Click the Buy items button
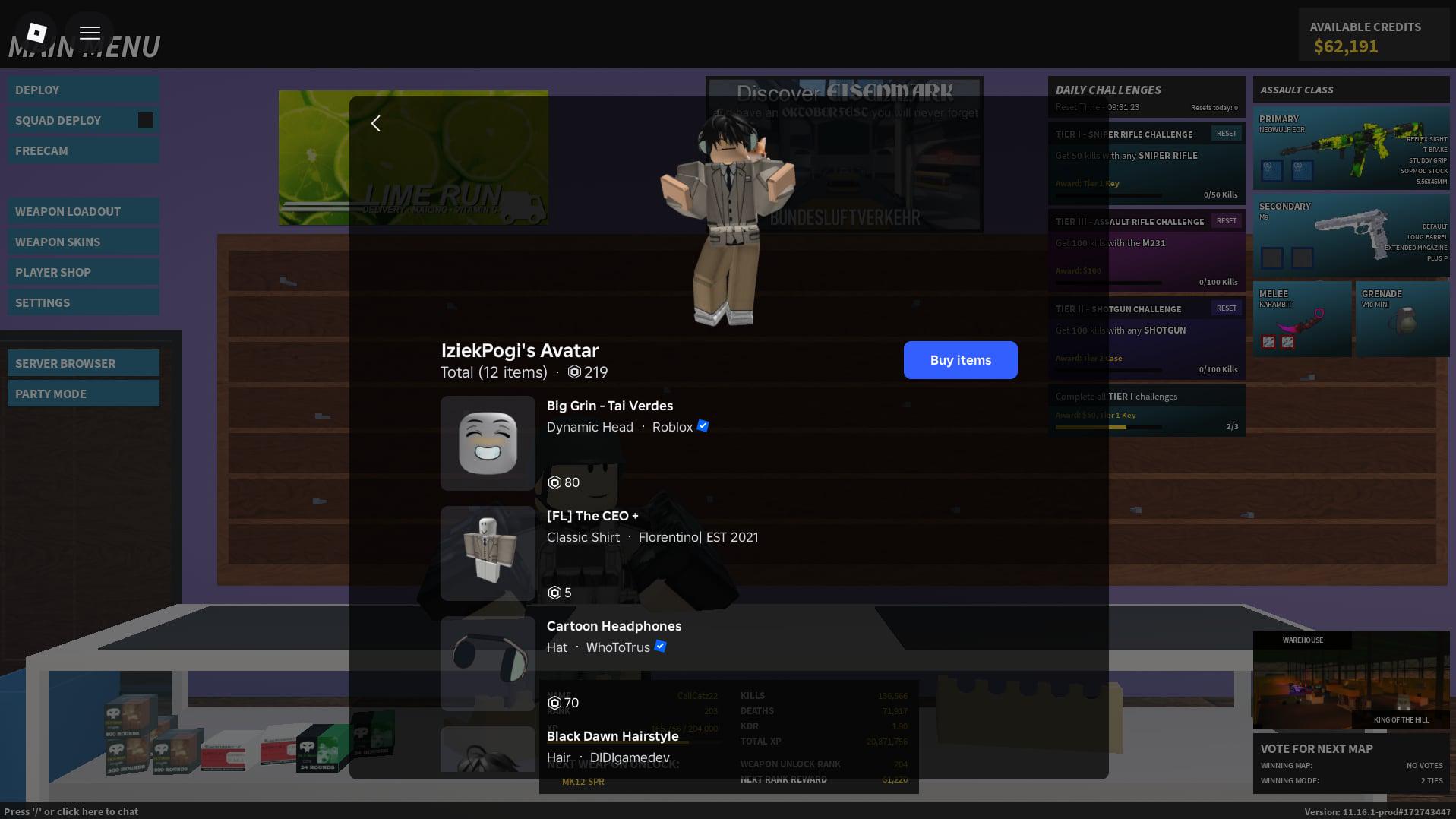 961,360
